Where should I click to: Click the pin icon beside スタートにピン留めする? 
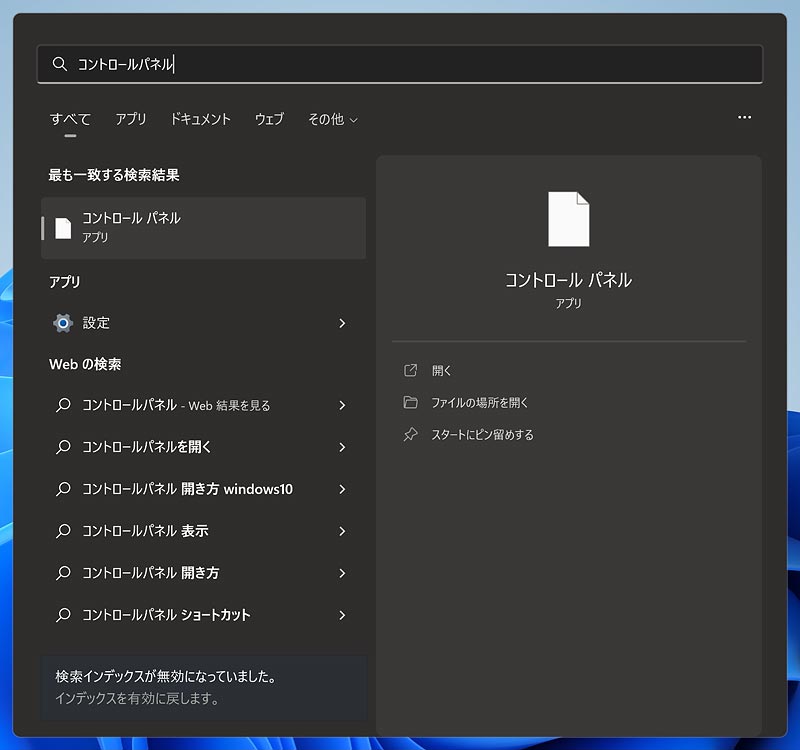pyautogui.click(x=410, y=435)
